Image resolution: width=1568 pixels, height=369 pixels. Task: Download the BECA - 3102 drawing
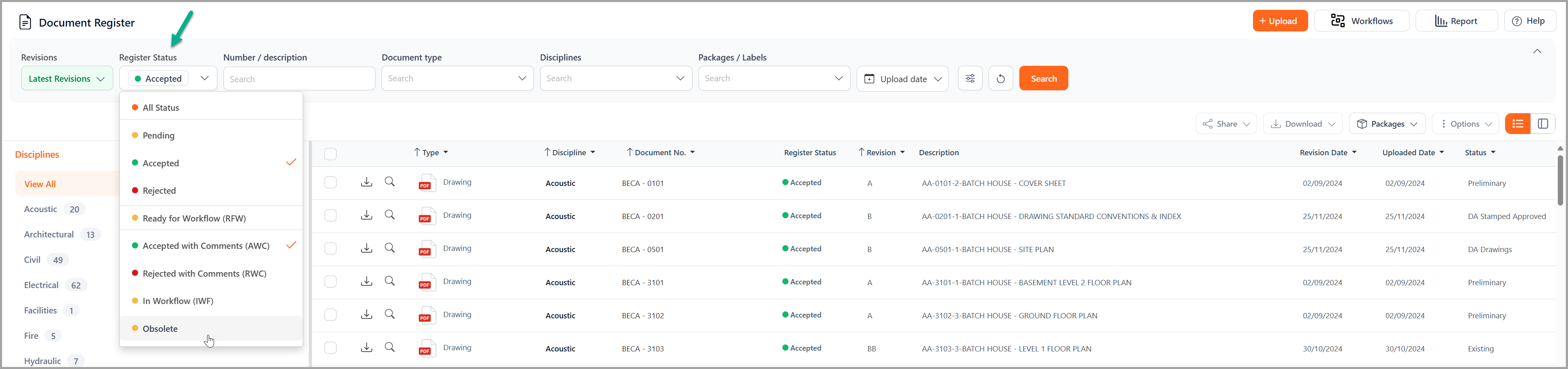[366, 314]
